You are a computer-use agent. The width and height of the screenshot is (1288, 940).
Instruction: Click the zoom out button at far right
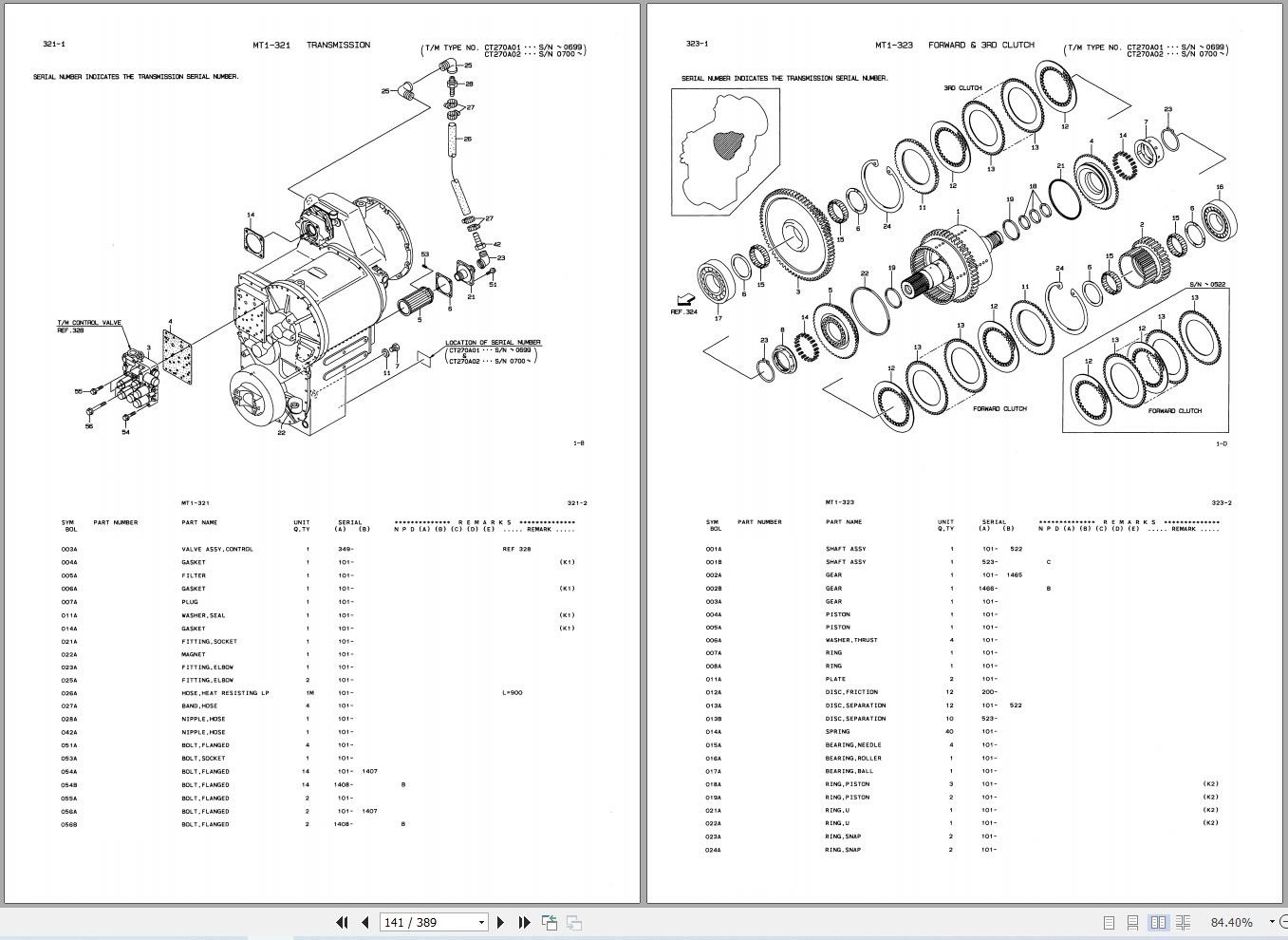tap(1284, 922)
